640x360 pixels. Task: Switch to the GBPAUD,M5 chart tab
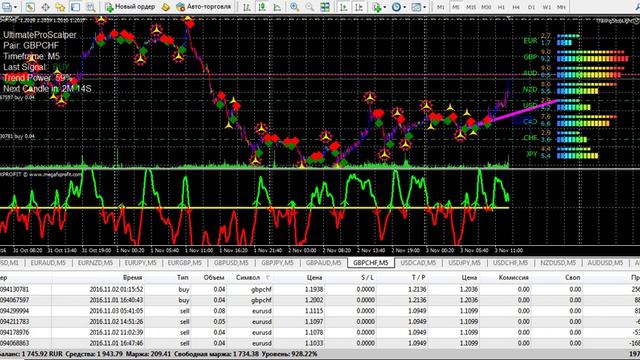[323, 263]
